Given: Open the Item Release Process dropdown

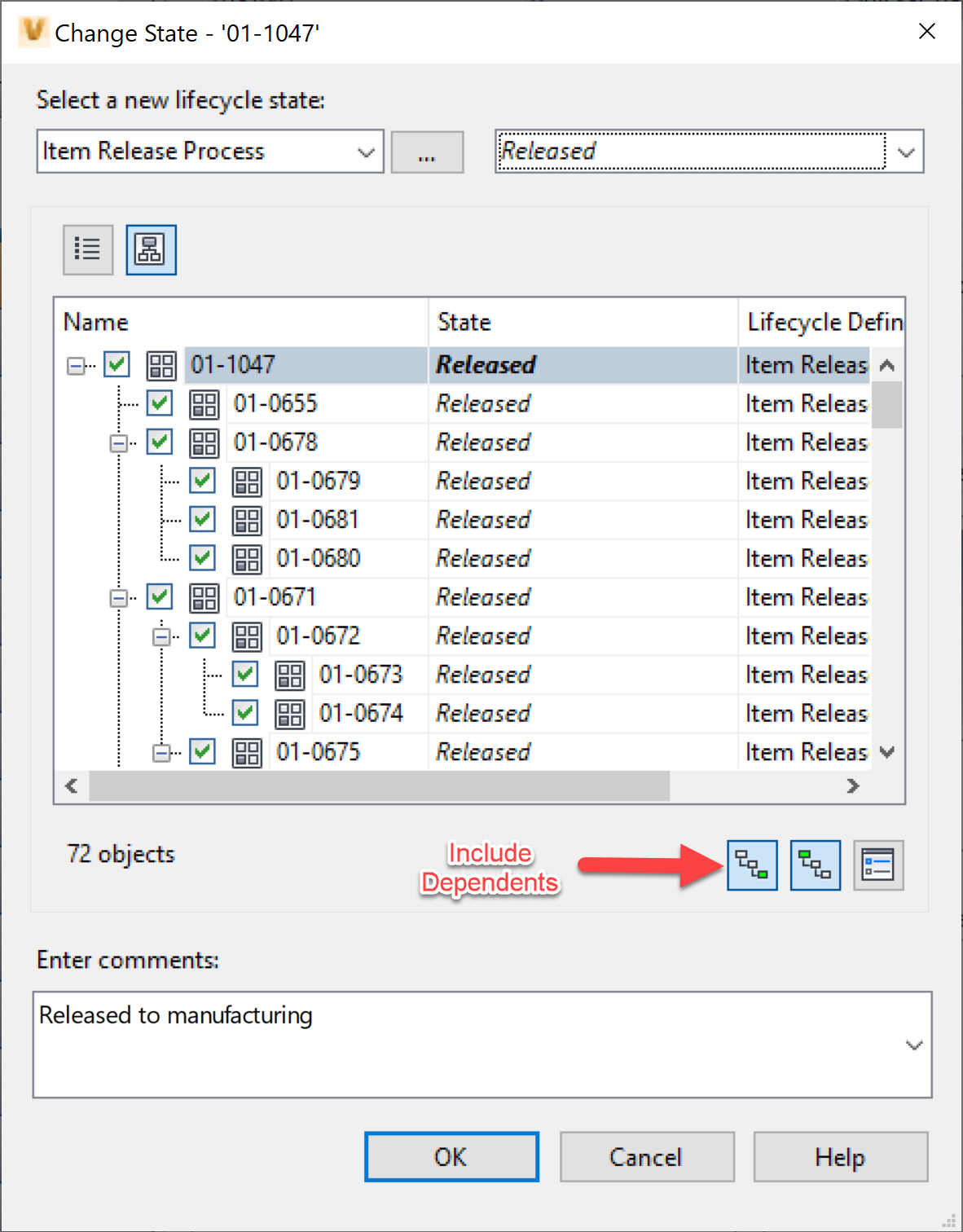Looking at the screenshot, I should point(363,152).
